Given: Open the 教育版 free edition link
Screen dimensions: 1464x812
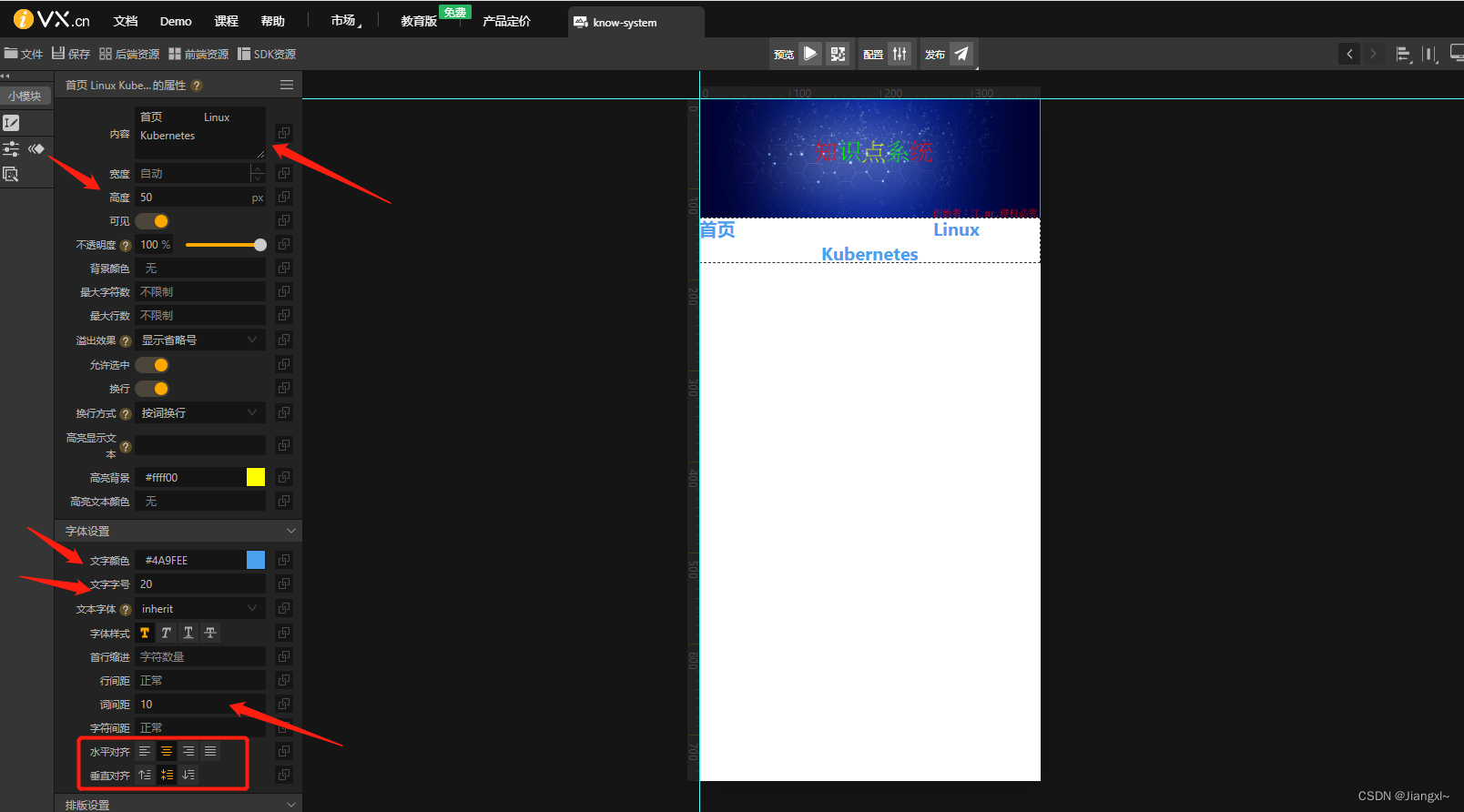Looking at the screenshot, I should click(x=419, y=21).
